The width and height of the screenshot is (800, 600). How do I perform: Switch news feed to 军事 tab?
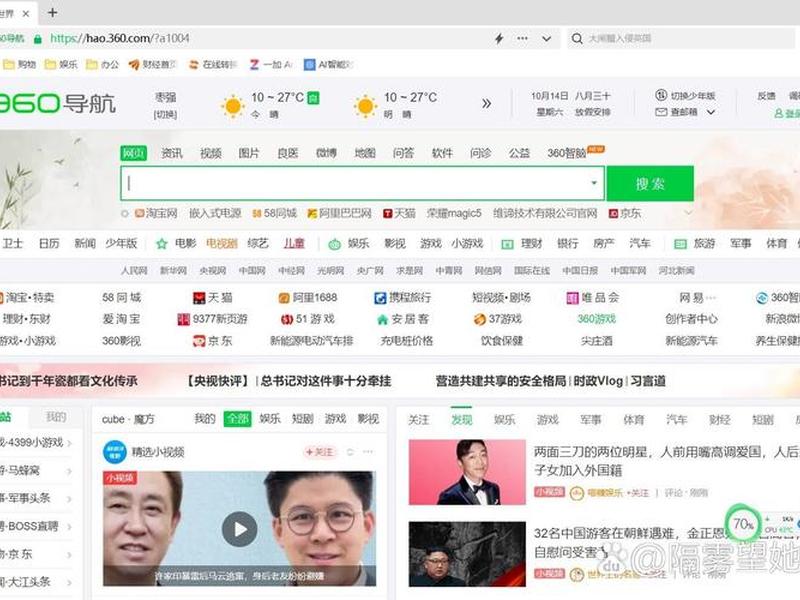(x=590, y=420)
